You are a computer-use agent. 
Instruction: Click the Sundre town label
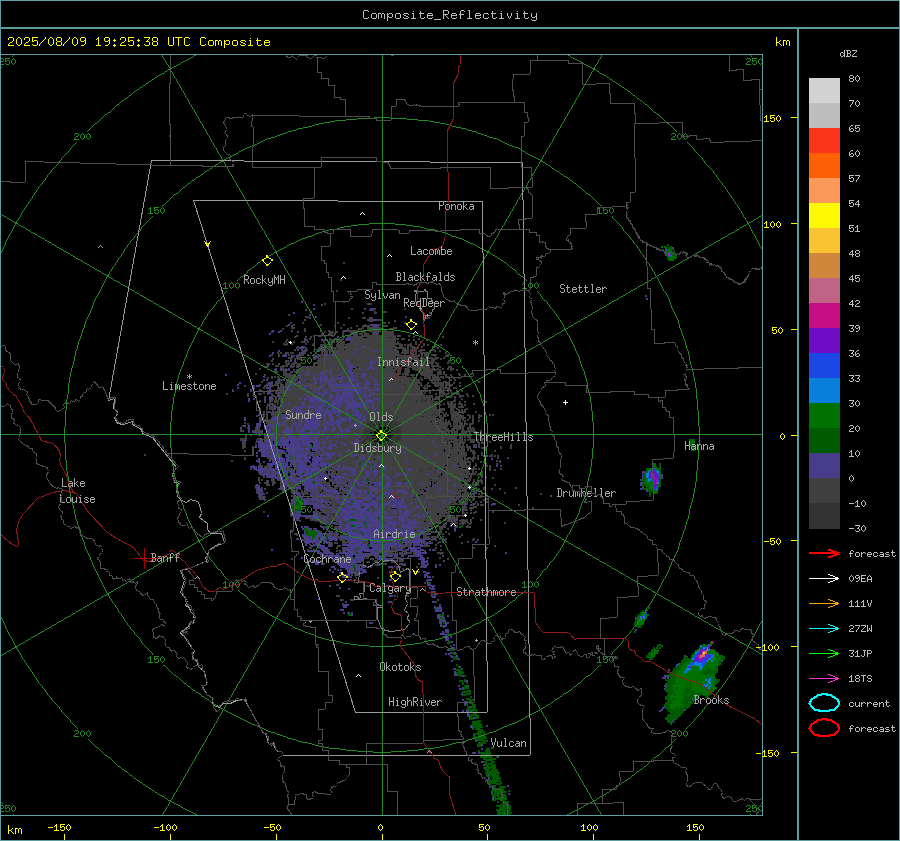tap(303, 414)
